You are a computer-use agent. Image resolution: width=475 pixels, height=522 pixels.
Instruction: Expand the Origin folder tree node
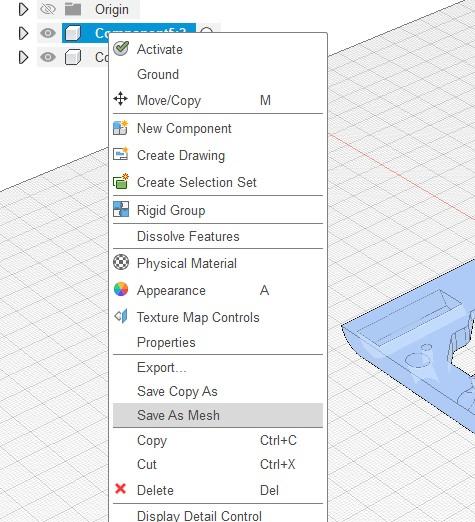tap(23, 9)
